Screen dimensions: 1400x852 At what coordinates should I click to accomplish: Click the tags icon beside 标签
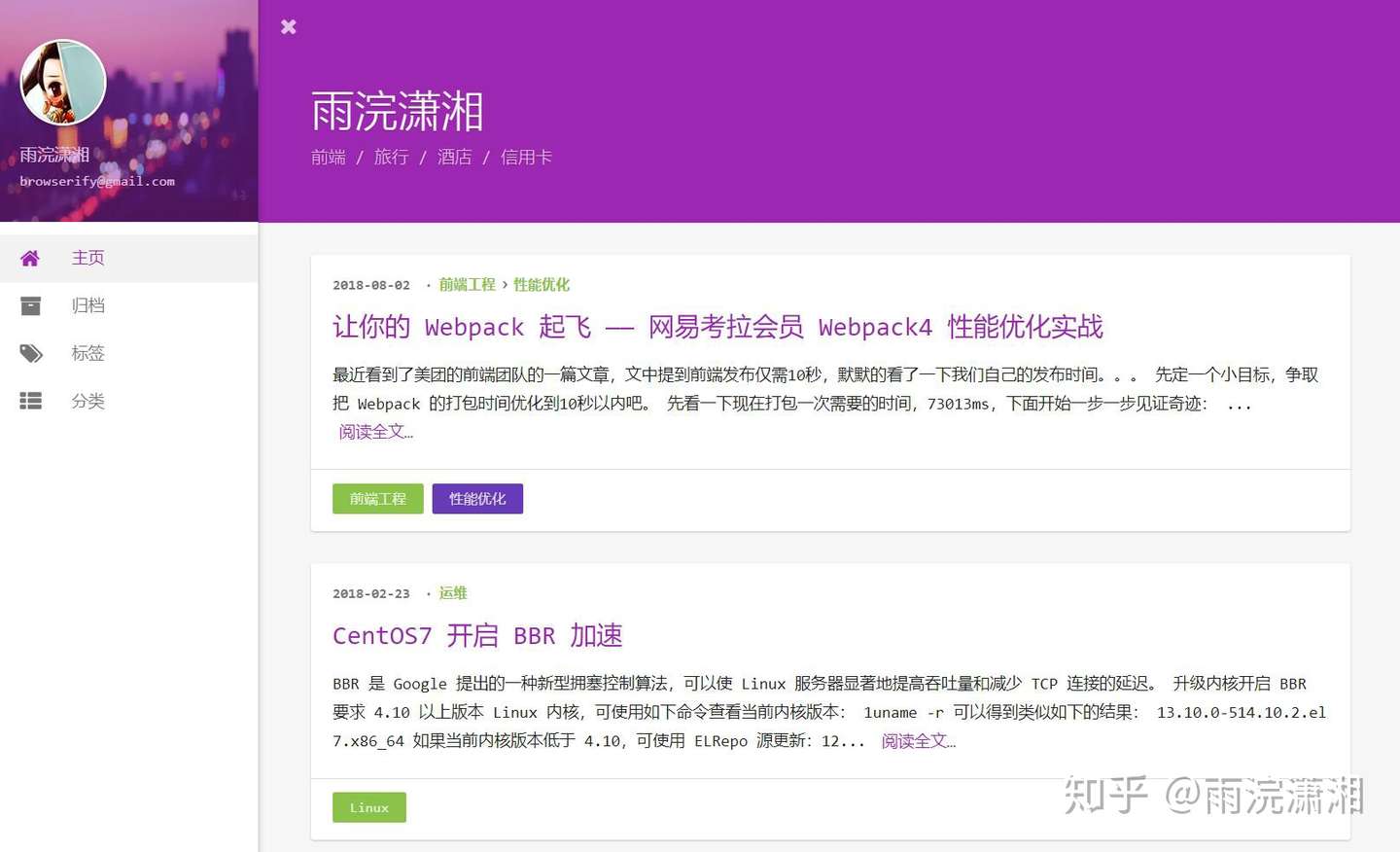coord(31,353)
